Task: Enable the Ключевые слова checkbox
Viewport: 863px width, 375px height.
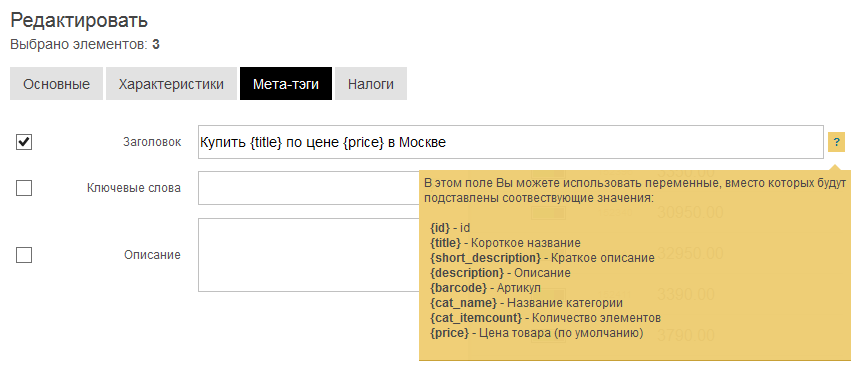Action: coord(24,188)
